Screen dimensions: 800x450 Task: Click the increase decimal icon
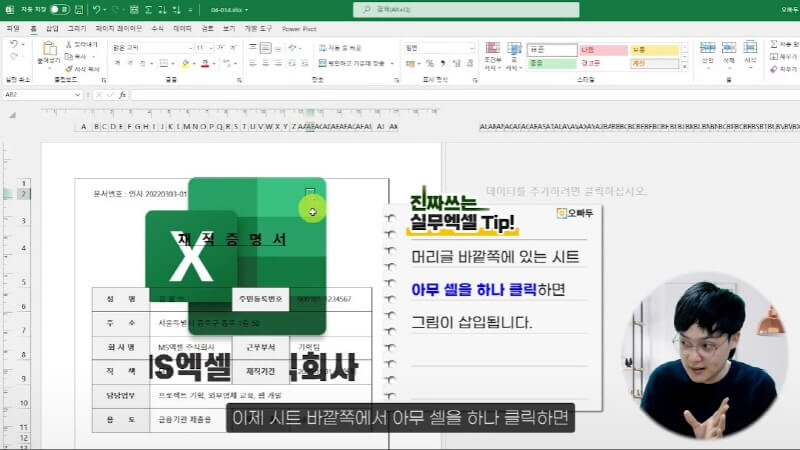click(456, 63)
